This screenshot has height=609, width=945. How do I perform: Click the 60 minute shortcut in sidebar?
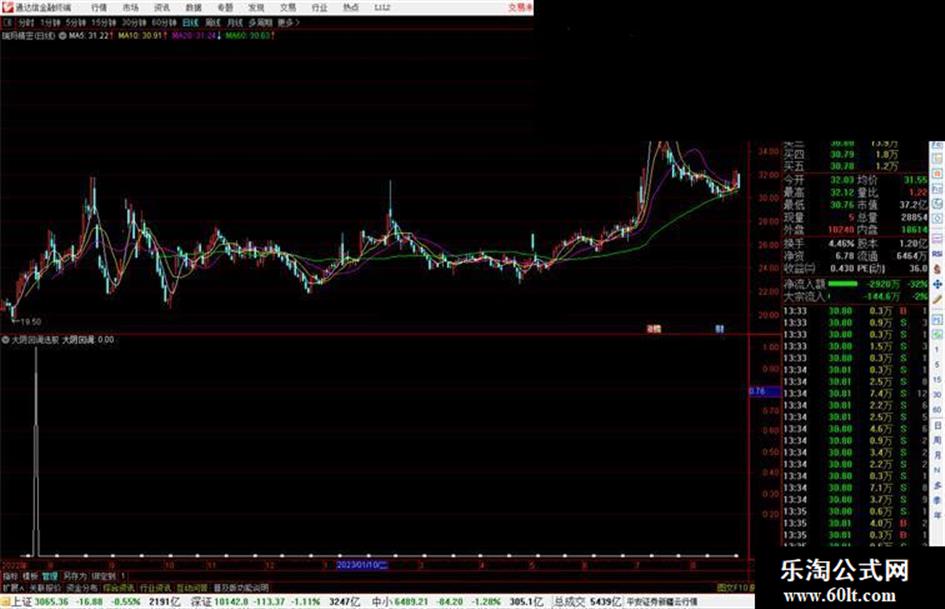[937, 410]
